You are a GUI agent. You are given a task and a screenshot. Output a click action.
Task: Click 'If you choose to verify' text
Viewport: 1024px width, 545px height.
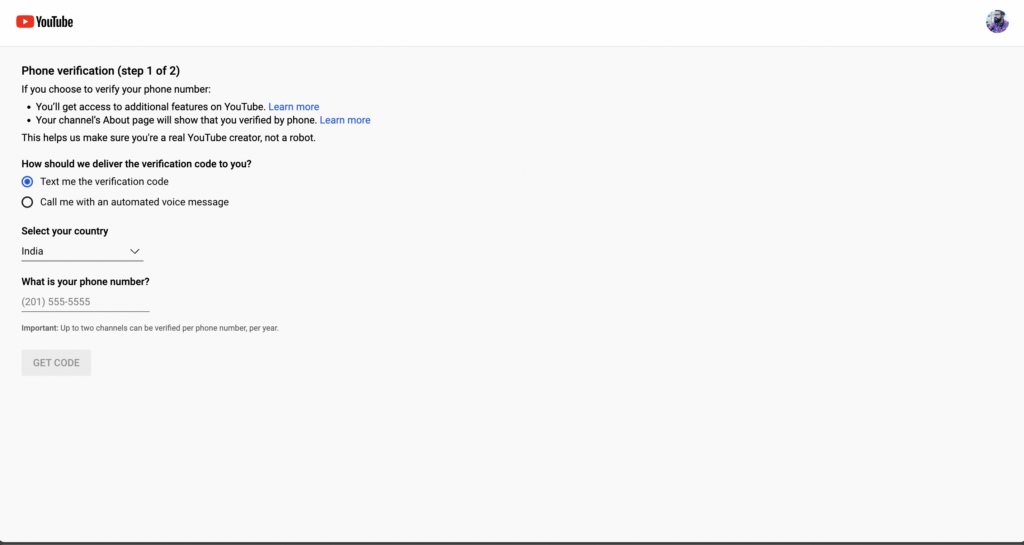pos(116,89)
